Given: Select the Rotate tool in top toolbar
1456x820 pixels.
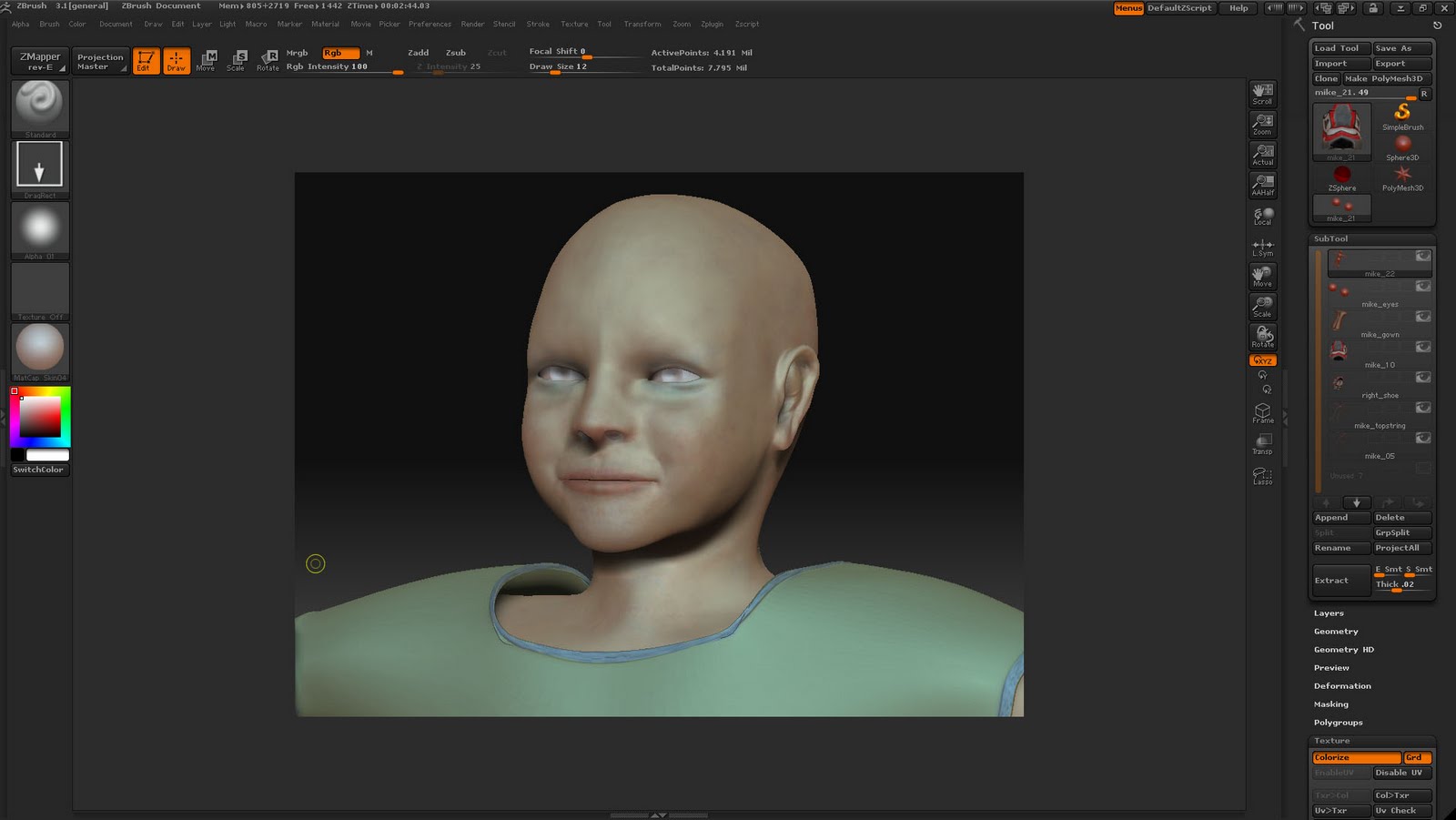Looking at the screenshot, I should point(268,60).
